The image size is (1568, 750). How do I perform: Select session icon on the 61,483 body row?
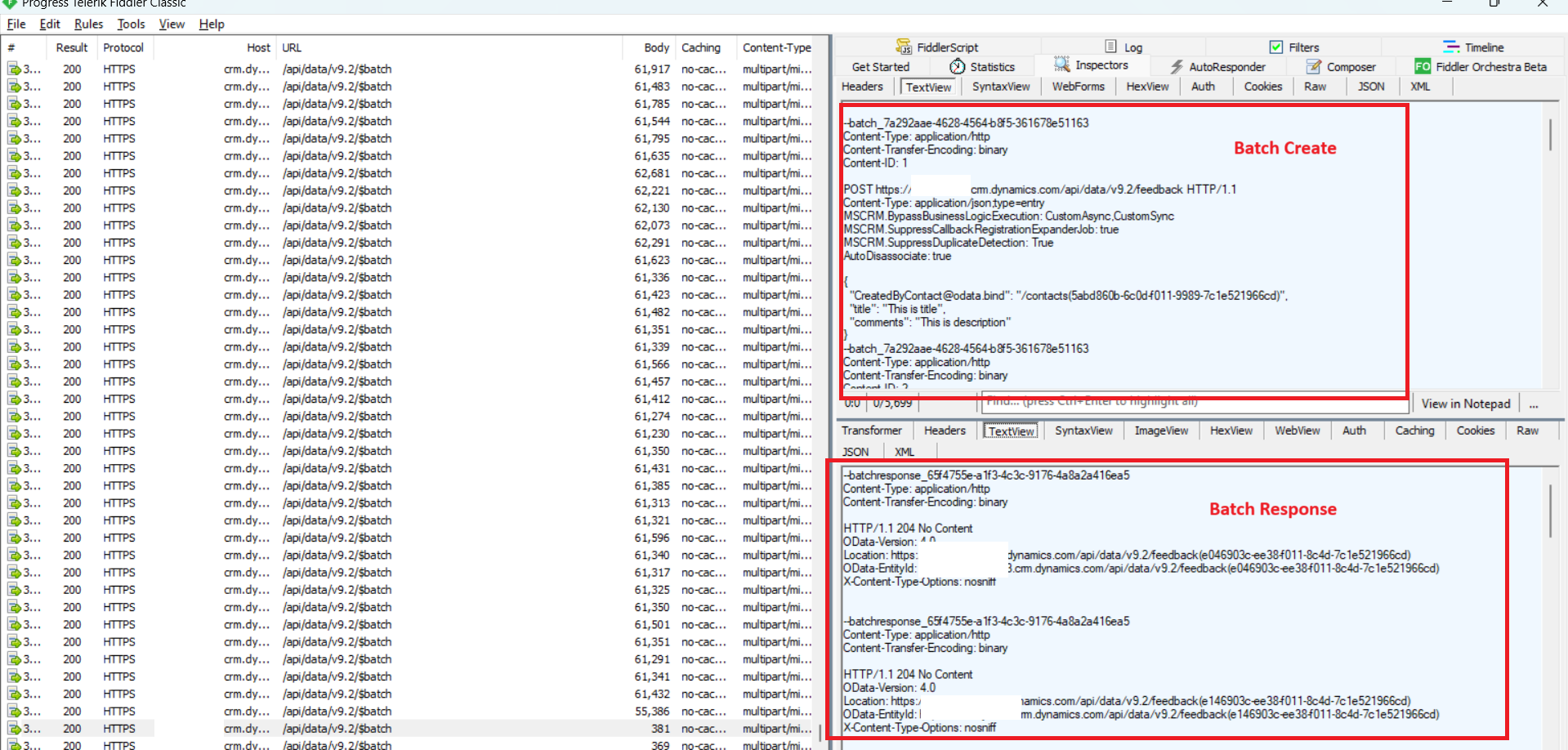tap(15, 87)
